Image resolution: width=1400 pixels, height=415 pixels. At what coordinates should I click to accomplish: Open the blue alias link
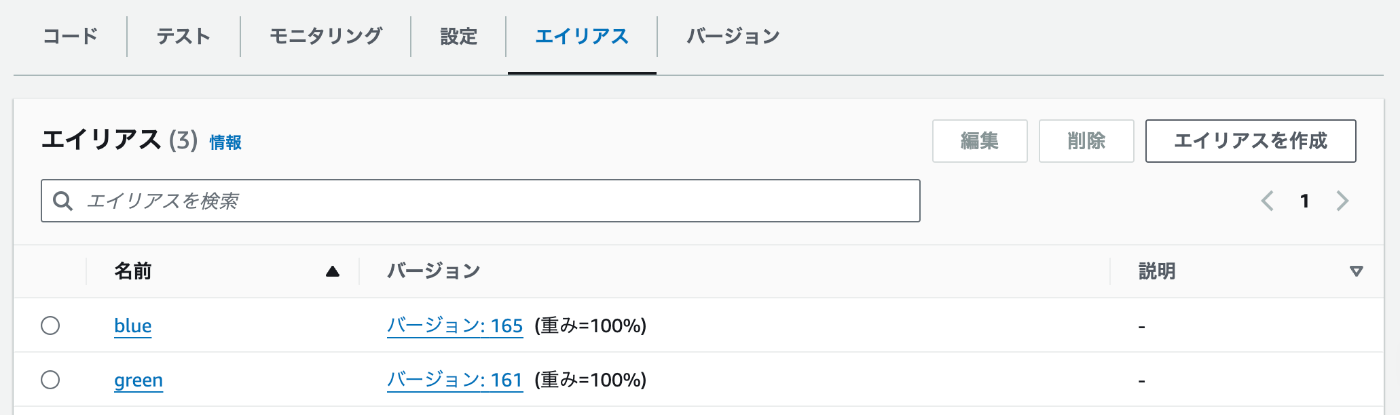[x=133, y=325]
